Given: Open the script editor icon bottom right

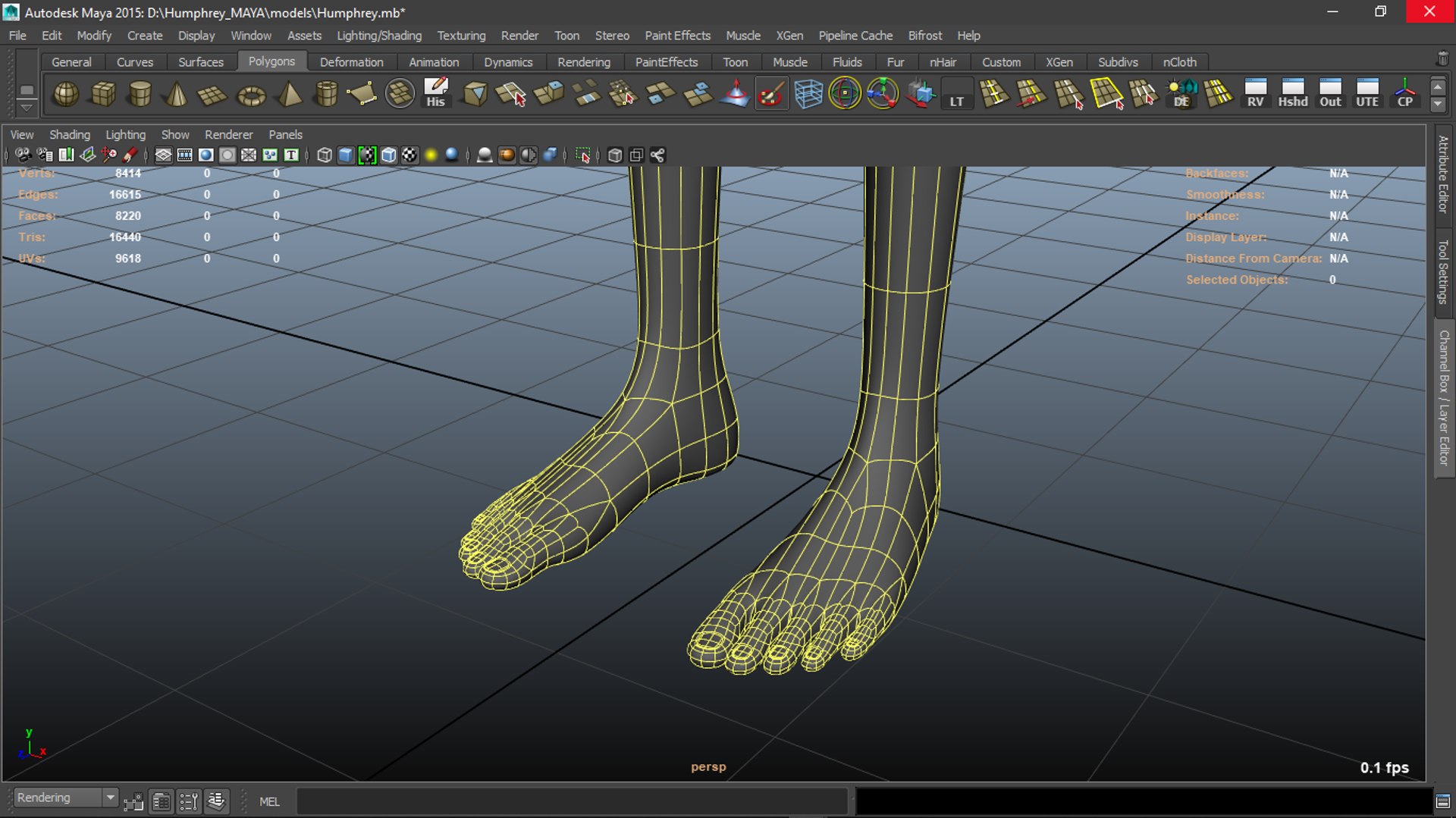Looking at the screenshot, I should pos(1443,801).
